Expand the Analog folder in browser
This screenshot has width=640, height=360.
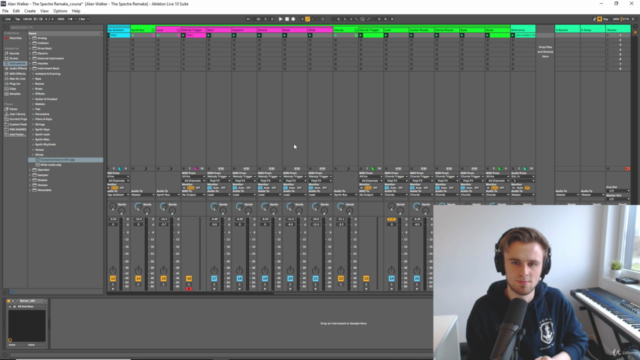click(x=30, y=38)
